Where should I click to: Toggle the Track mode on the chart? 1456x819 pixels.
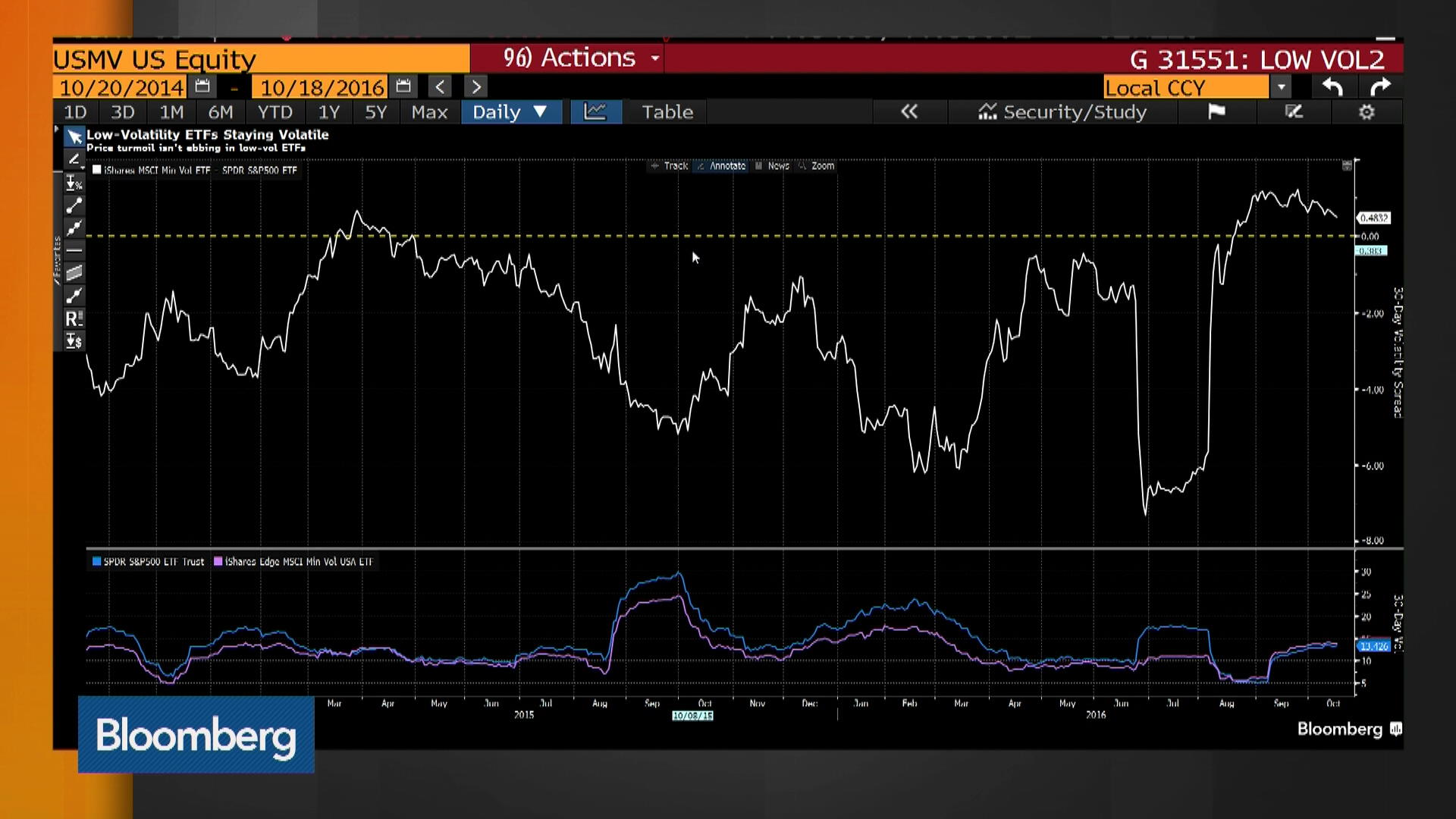pos(673,166)
